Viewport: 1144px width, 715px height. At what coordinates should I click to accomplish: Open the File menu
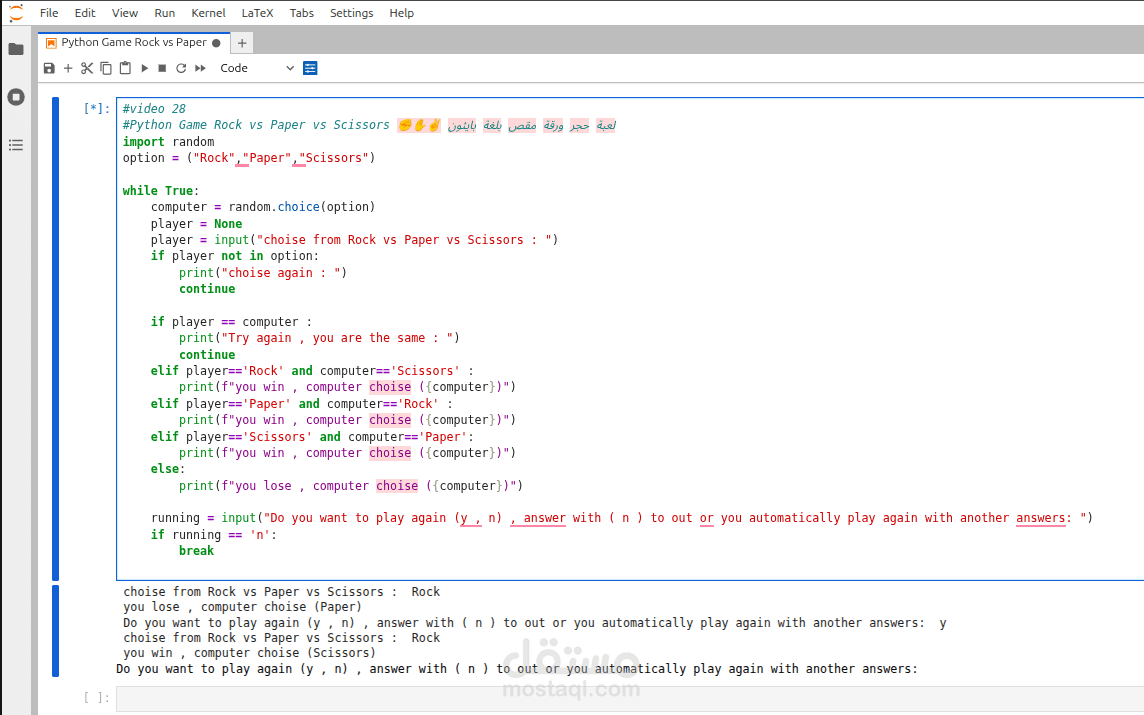click(49, 13)
